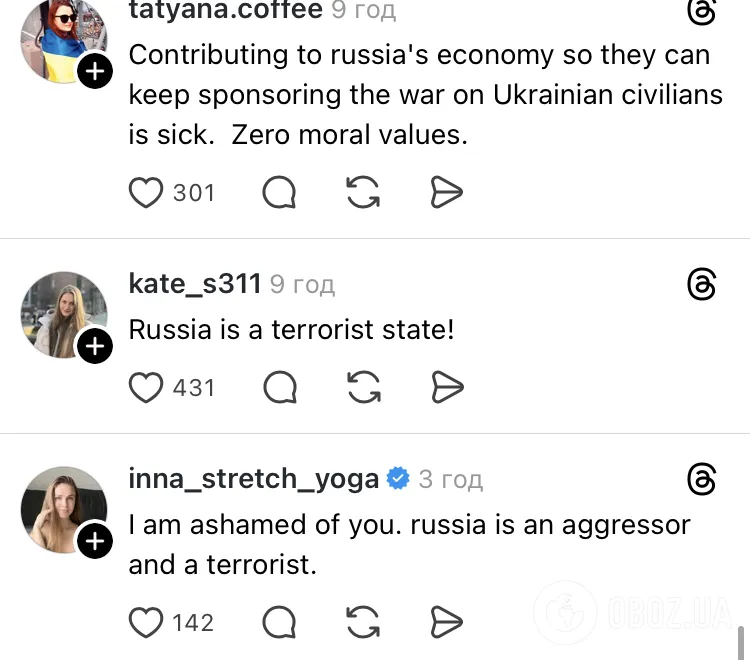Viewport: 750px width, 660px height.
Task: Share inna_stretch_yoga's comment
Action: pyautogui.click(x=446, y=622)
